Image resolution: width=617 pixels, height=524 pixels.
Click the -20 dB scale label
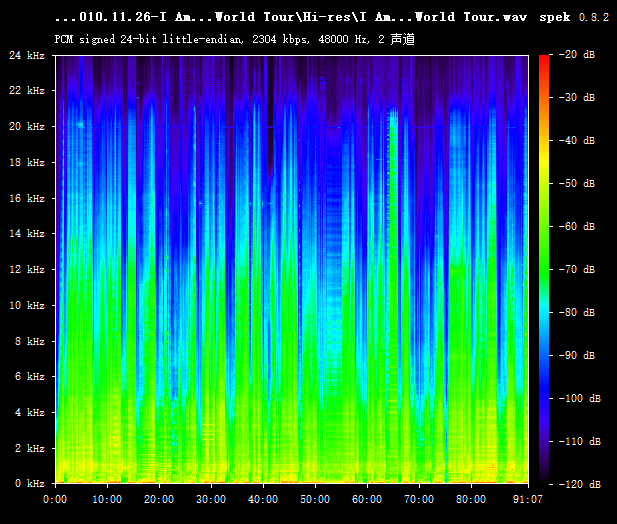click(x=577, y=54)
